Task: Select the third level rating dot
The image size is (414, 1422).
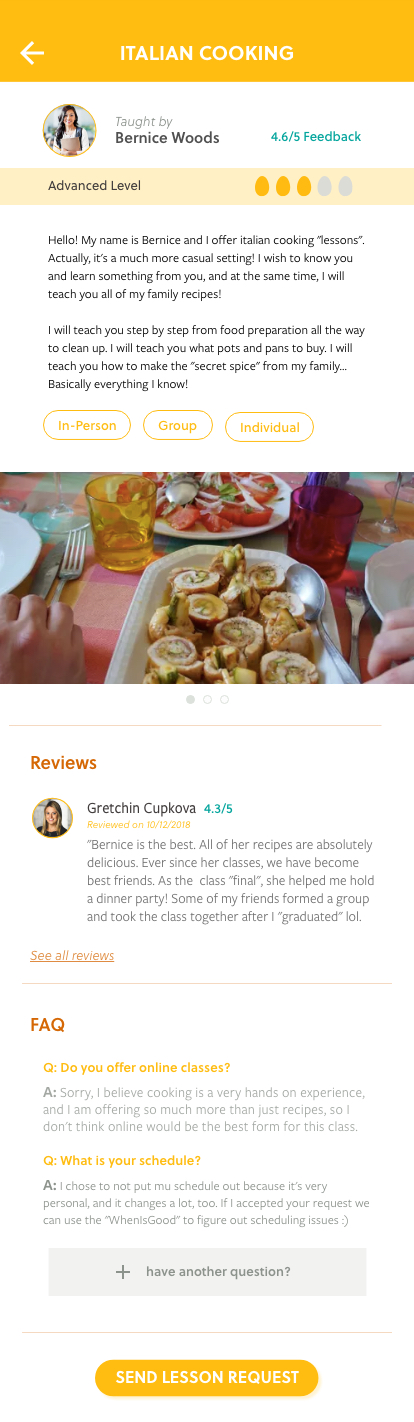Action: click(304, 186)
